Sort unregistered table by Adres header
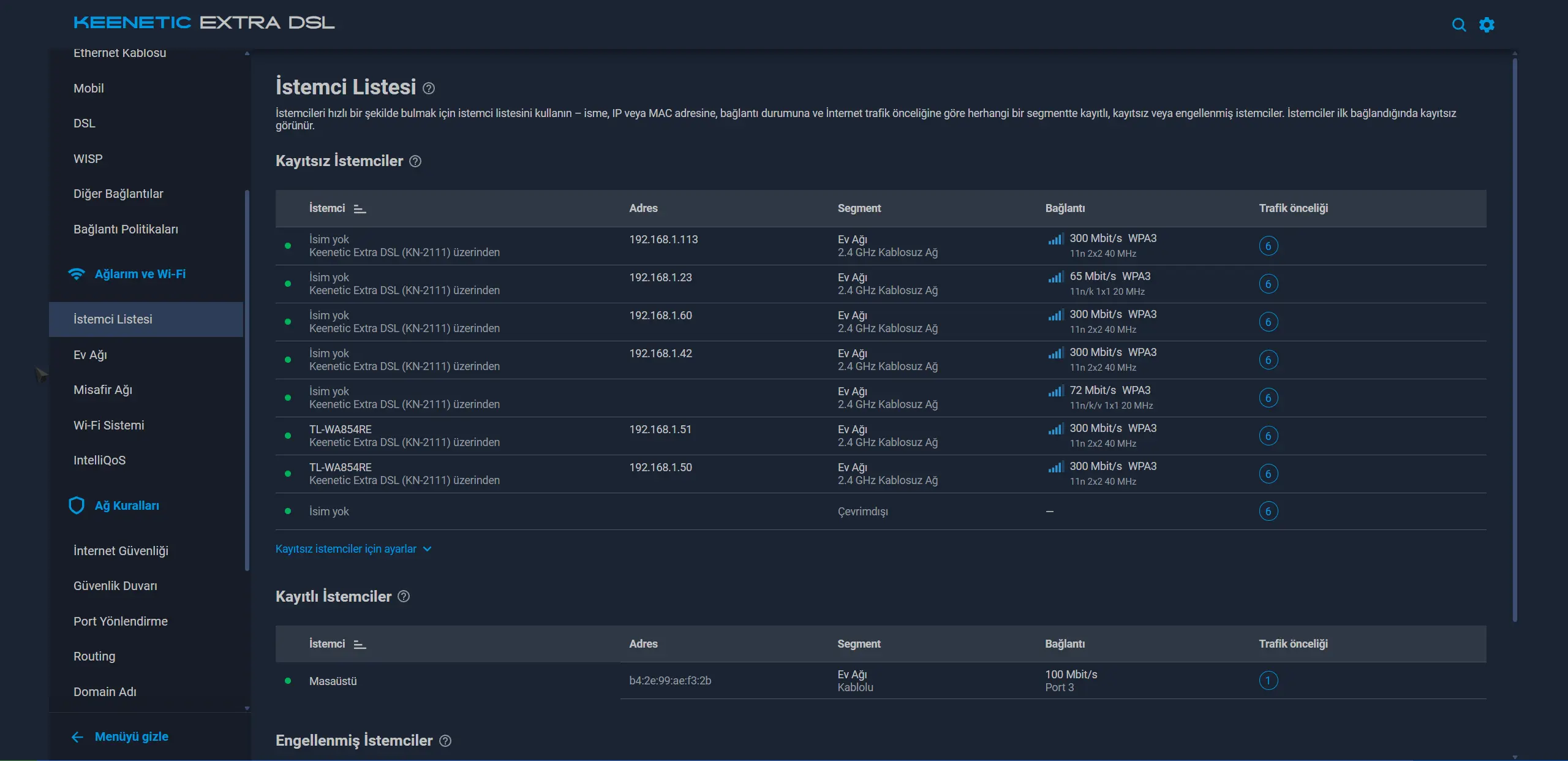Screen dimensions: 1568x761 tap(643, 208)
